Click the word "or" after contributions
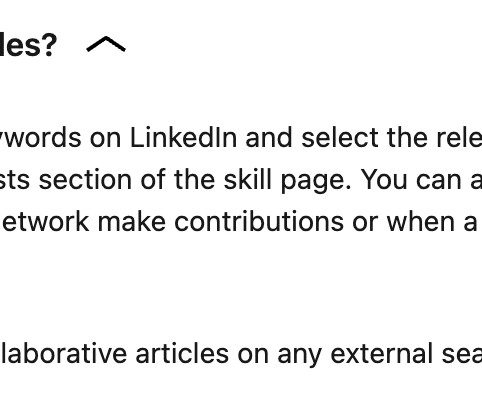The width and height of the screenshot is (482, 402). click(365, 223)
